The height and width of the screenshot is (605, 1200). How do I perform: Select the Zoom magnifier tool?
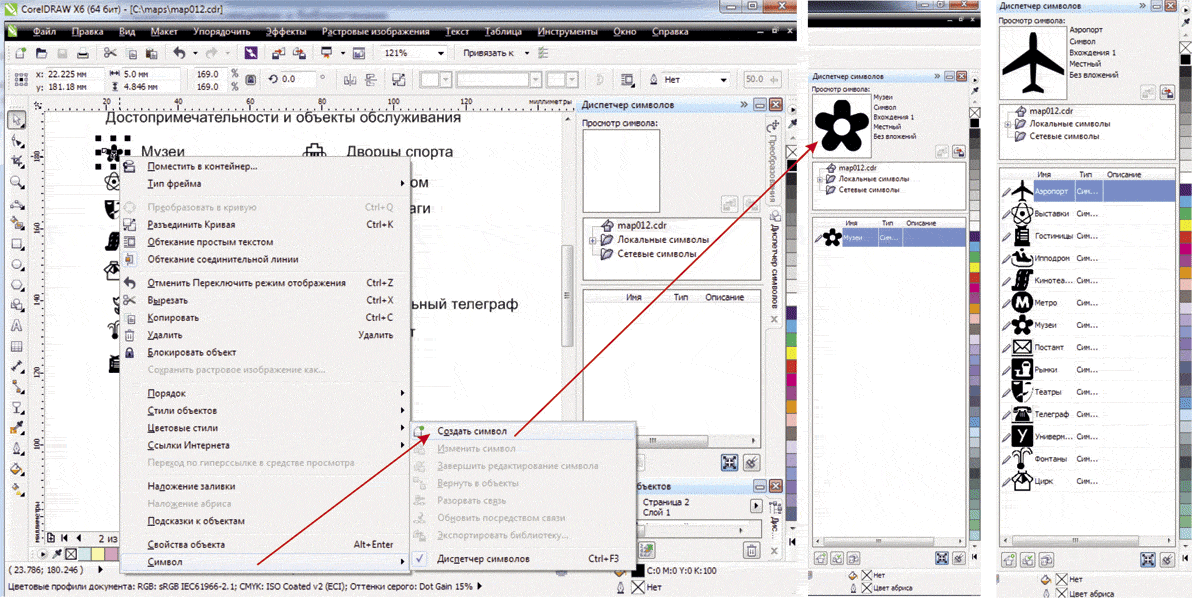click(17, 183)
